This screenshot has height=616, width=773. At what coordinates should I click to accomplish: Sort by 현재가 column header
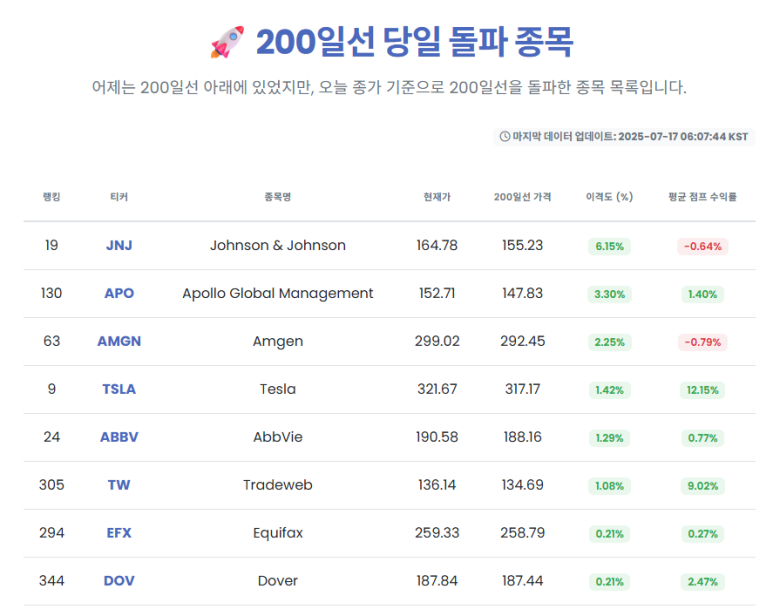click(437, 197)
